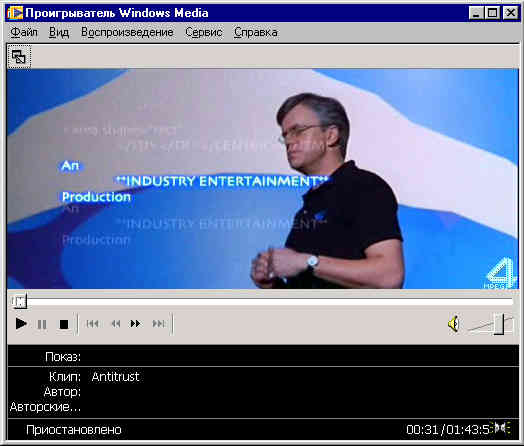Click the Клип: label

[65, 377]
